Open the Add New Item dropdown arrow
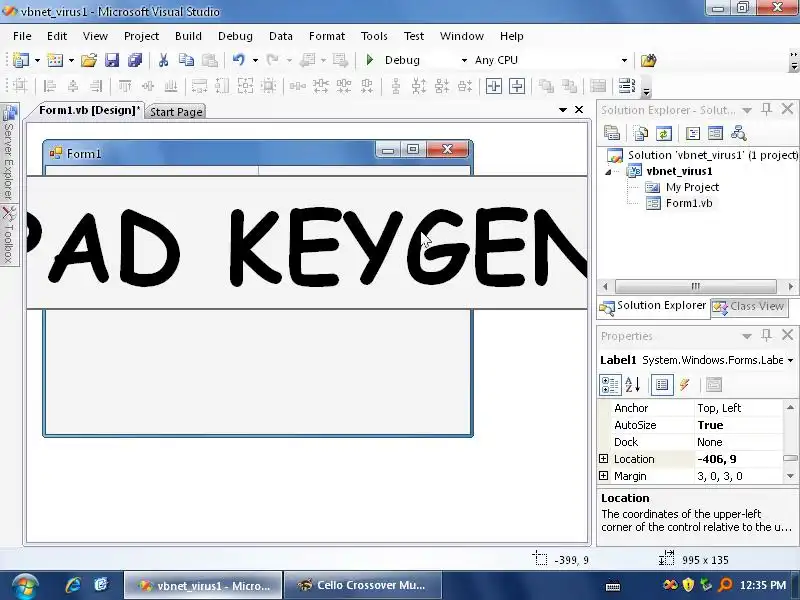 (x=71, y=60)
